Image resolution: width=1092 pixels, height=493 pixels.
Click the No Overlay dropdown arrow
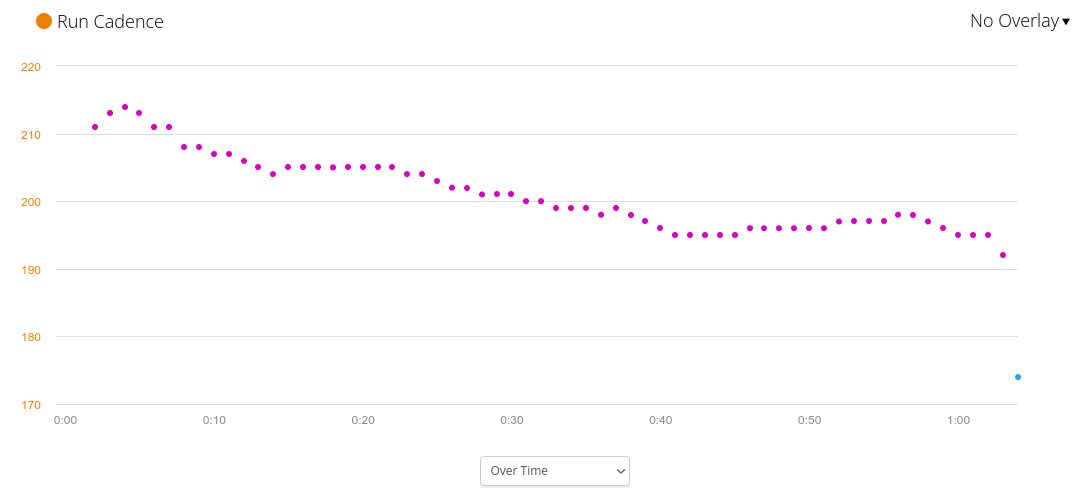(x=1066, y=22)
